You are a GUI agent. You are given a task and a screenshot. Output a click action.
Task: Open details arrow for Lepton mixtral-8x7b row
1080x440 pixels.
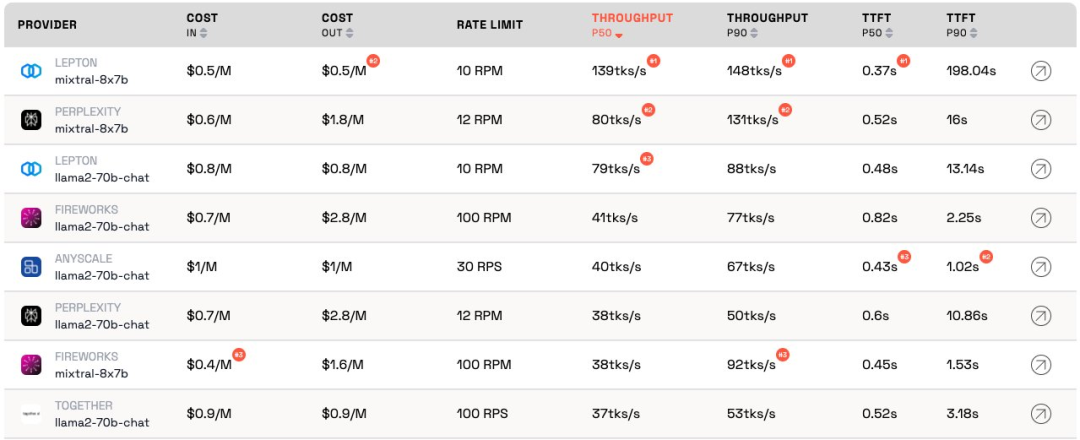point(1040,71)
